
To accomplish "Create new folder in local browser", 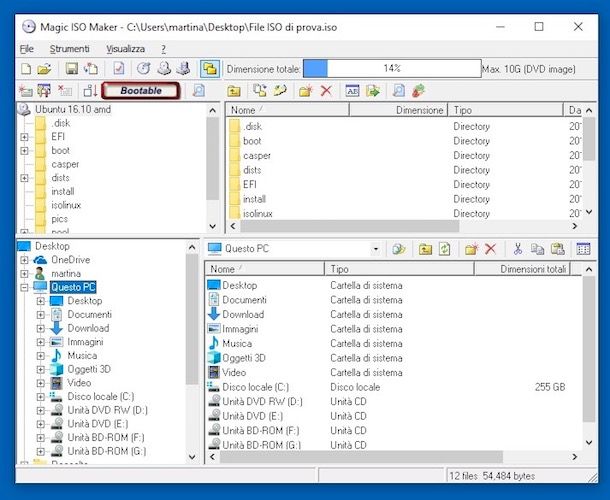I will 471,249.
